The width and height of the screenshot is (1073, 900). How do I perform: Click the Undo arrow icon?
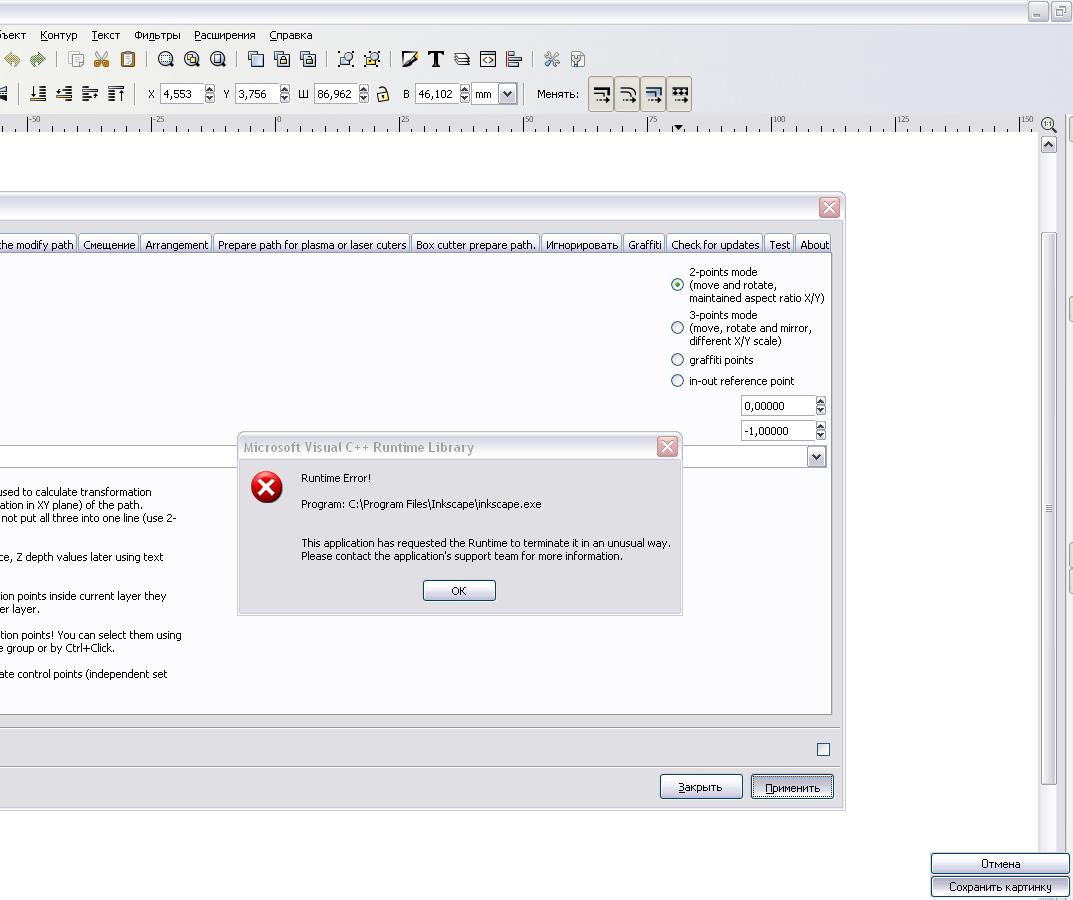pos(12,60)
